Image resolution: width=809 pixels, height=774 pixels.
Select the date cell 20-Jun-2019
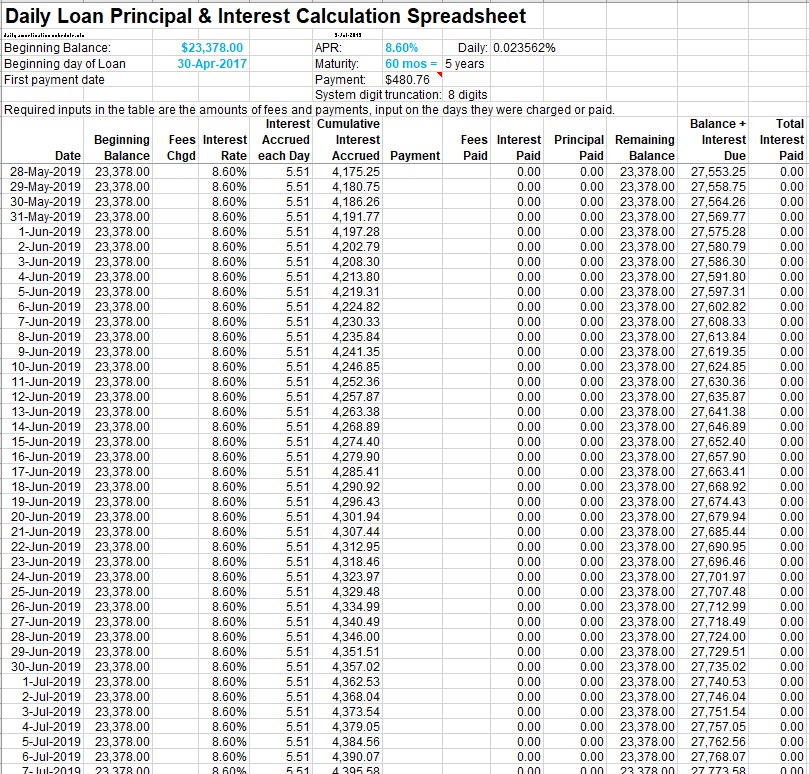pyautogui.click(x=46, y=516)
